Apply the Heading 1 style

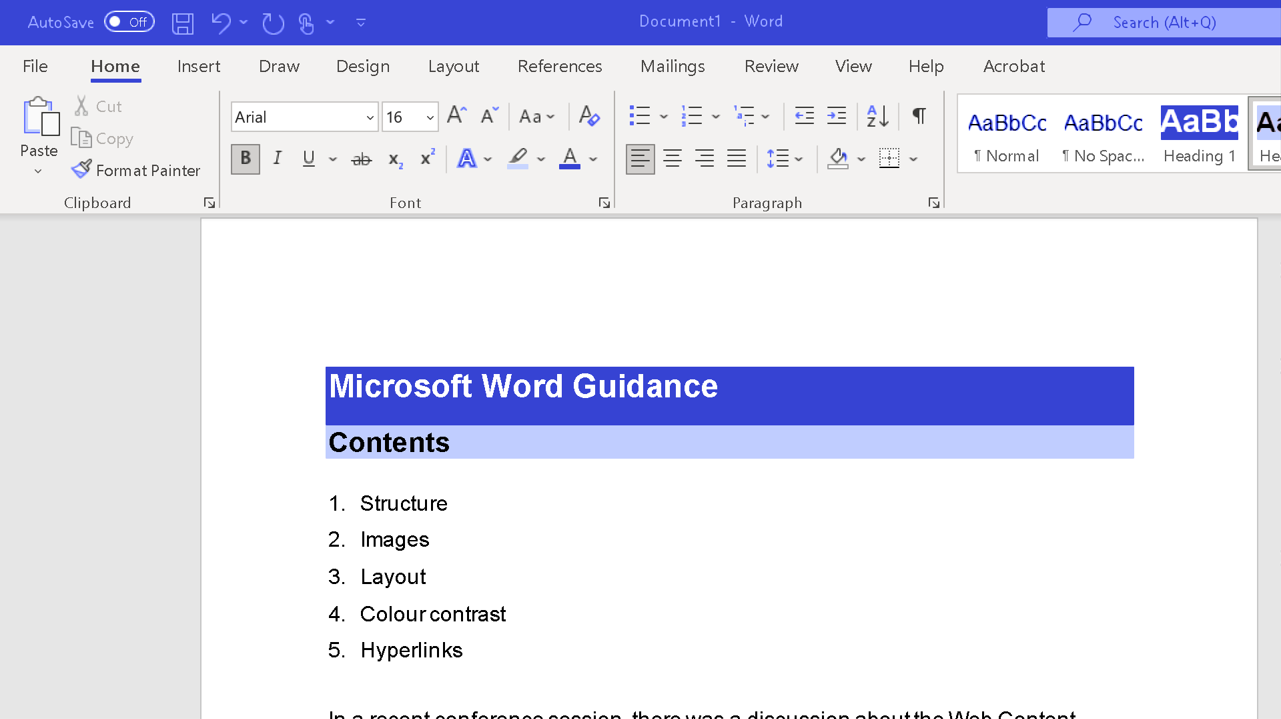point(1199,134)
